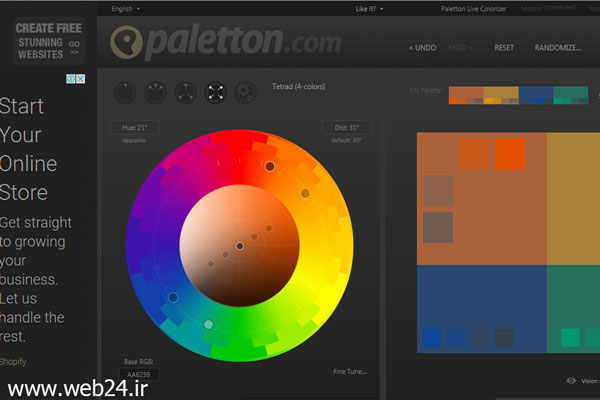
Task: Click the Shopify ad link
Action: tap(13, 362)
